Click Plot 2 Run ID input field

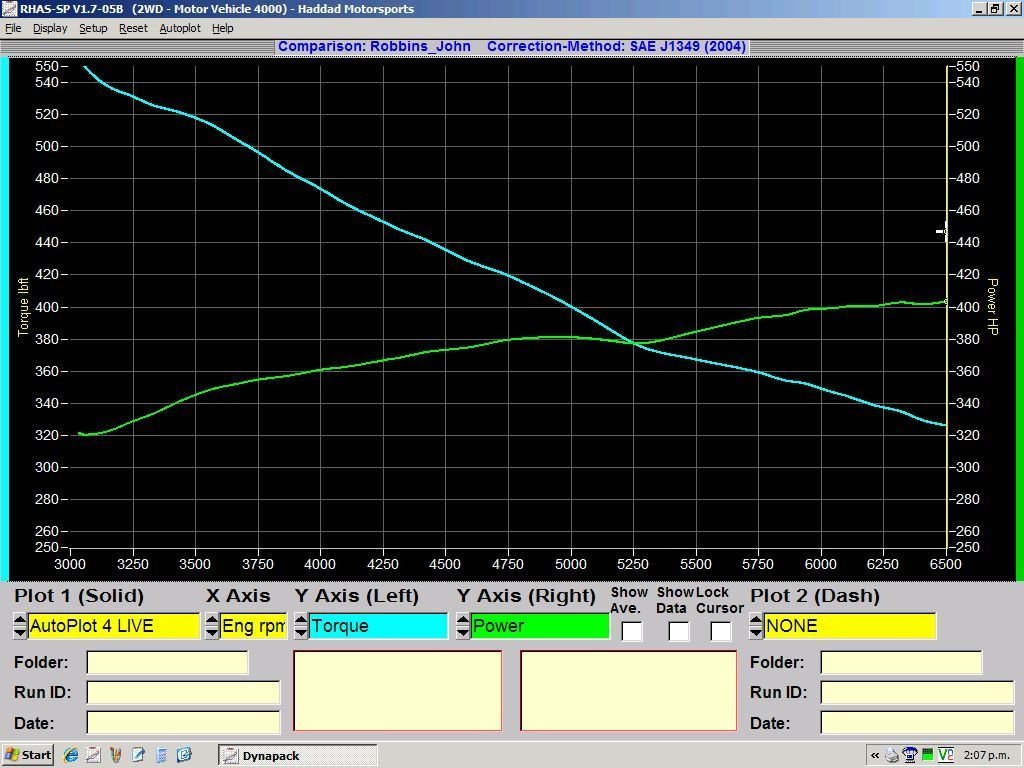(917, 692)
